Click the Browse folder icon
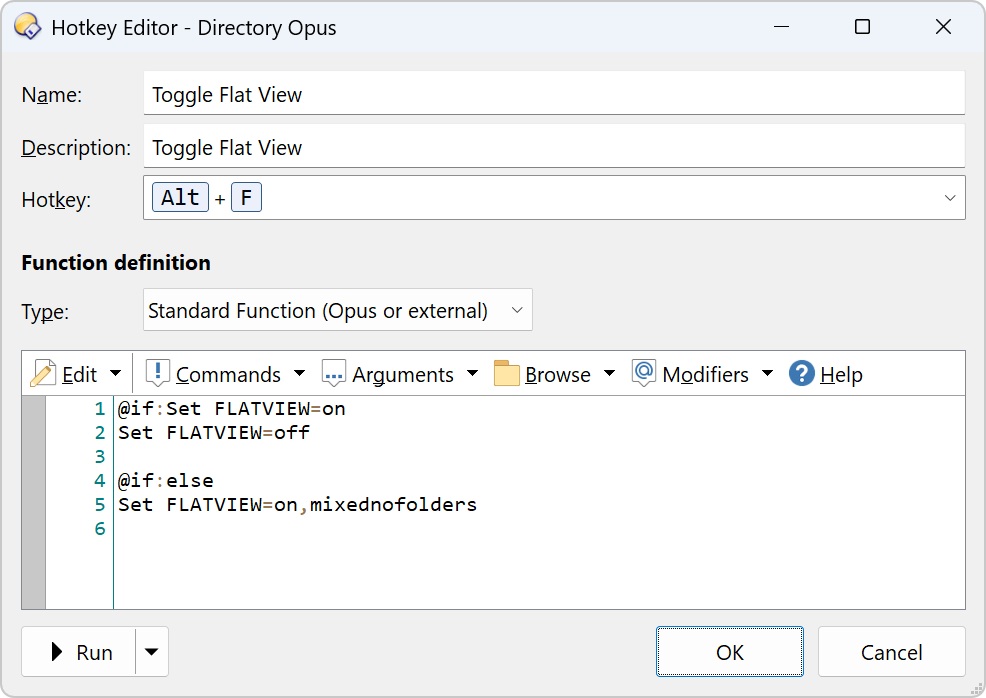Image resolution: width=986 pixels, height=698 pixels. click(506, 373)
